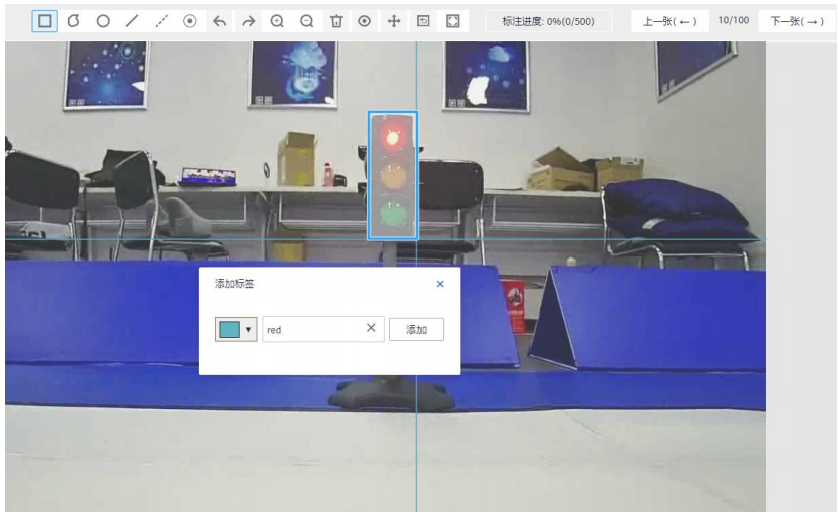Select the straight line tool
The image size is (838, 514).
(132, 21)
